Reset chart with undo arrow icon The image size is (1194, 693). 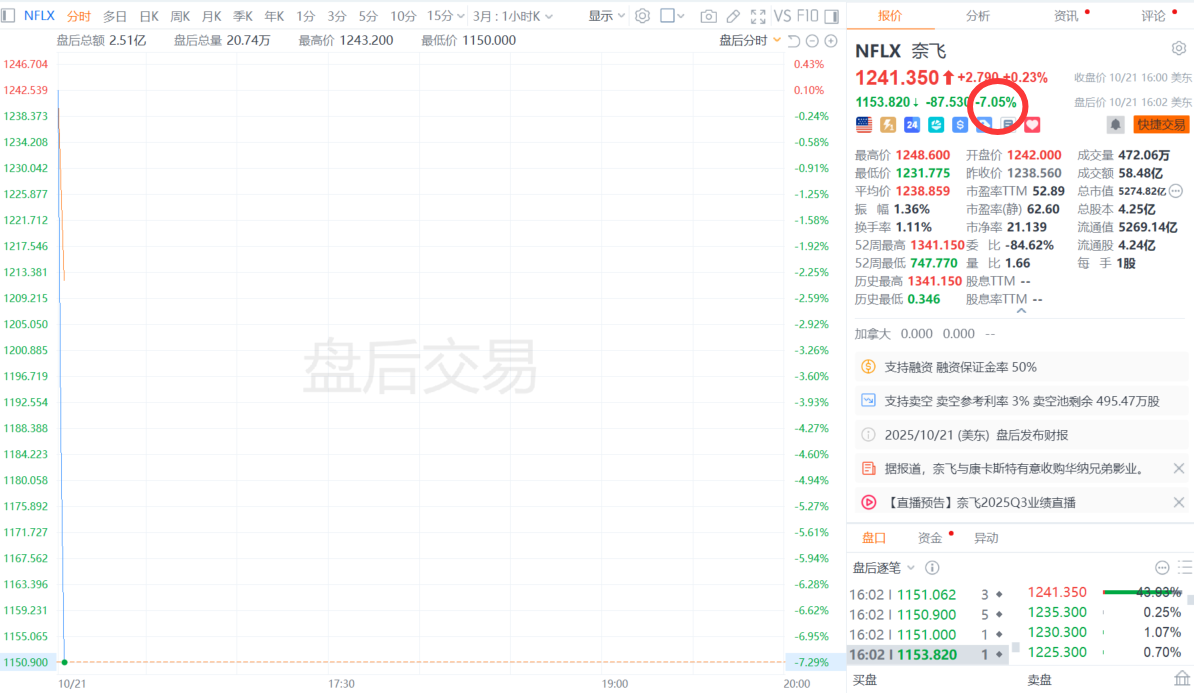(794, 41)
